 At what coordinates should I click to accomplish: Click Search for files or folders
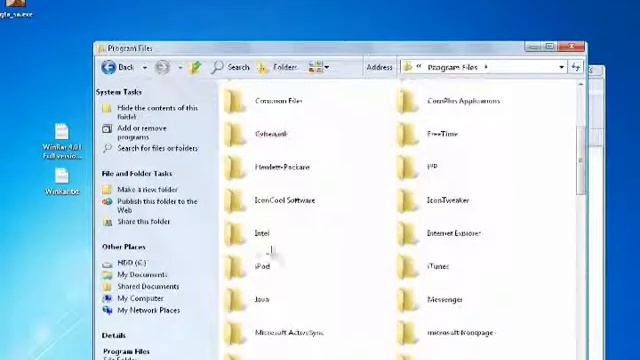point(157,148)
